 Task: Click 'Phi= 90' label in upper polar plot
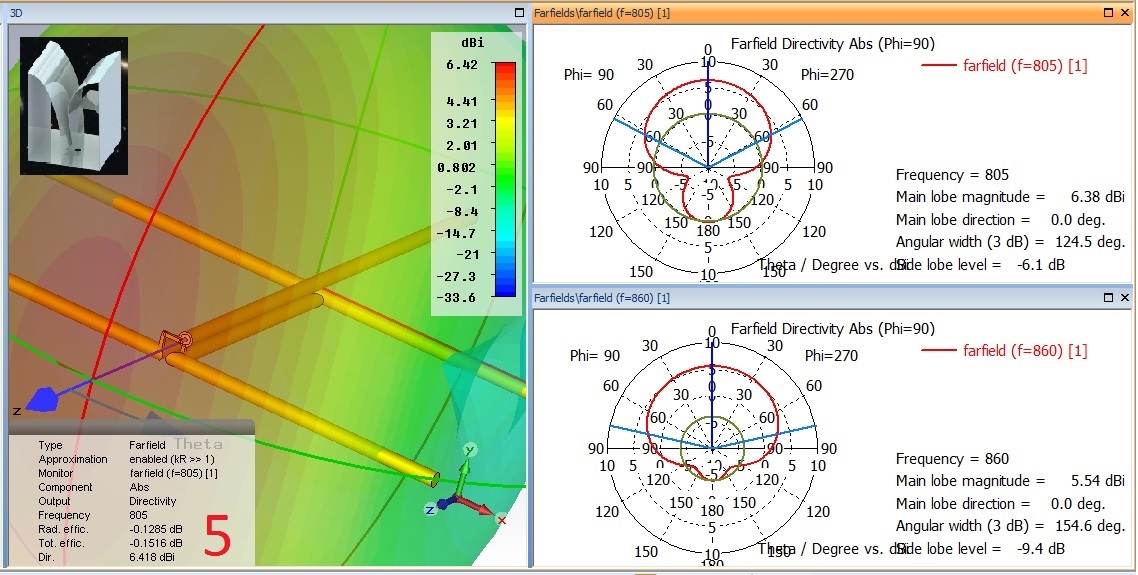[589, 75]
